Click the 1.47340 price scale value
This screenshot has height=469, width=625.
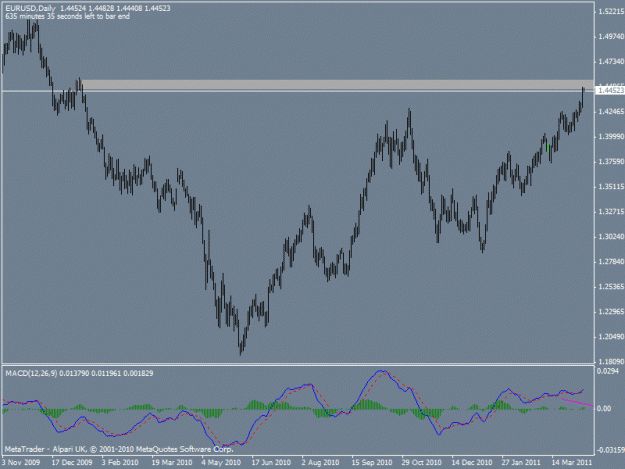[611, 61]
